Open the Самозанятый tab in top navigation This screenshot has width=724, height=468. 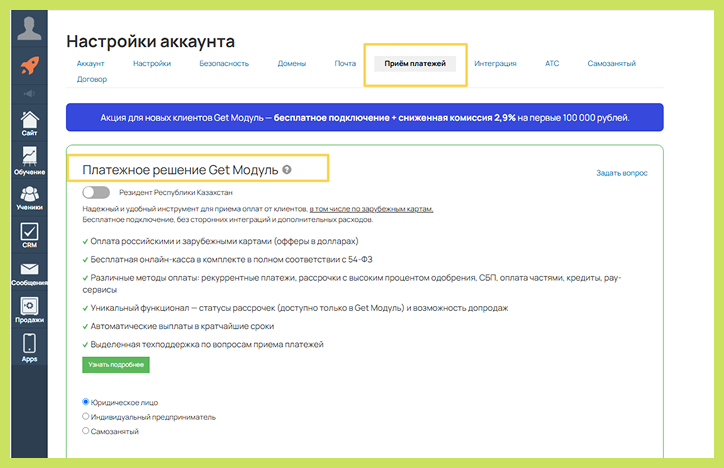coord(611,63)
